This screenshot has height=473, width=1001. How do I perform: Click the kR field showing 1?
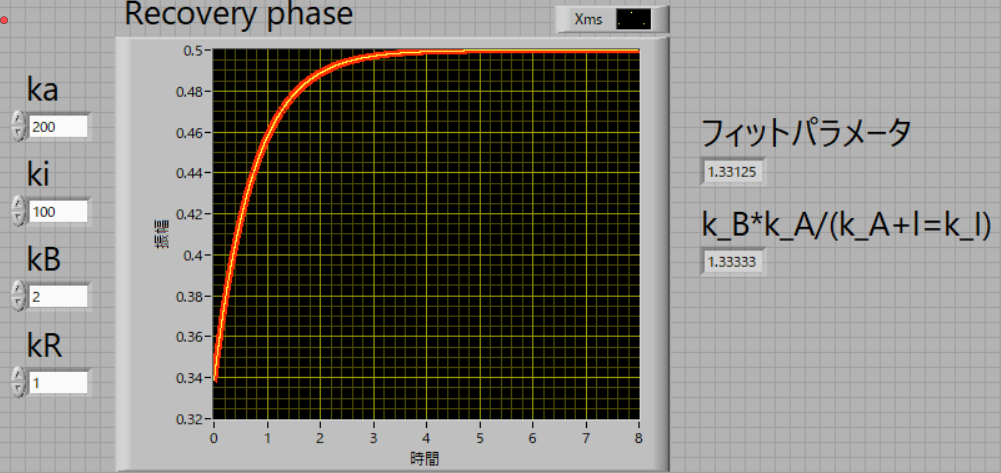[58, 382]
